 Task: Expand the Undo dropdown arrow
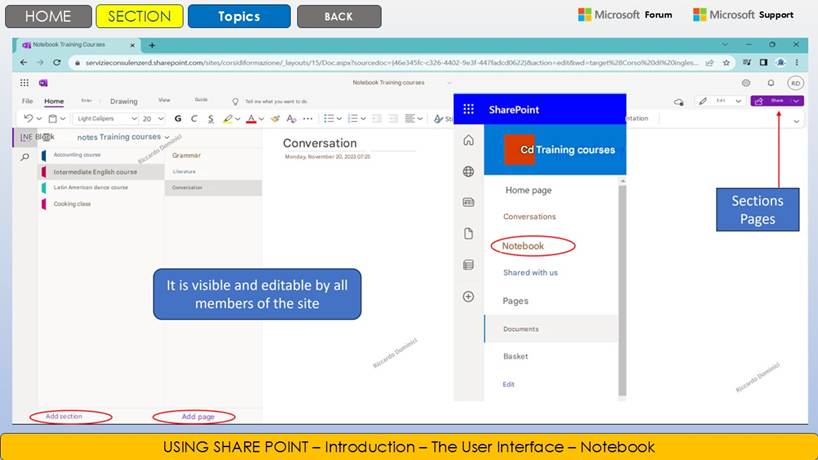(39, 119)
